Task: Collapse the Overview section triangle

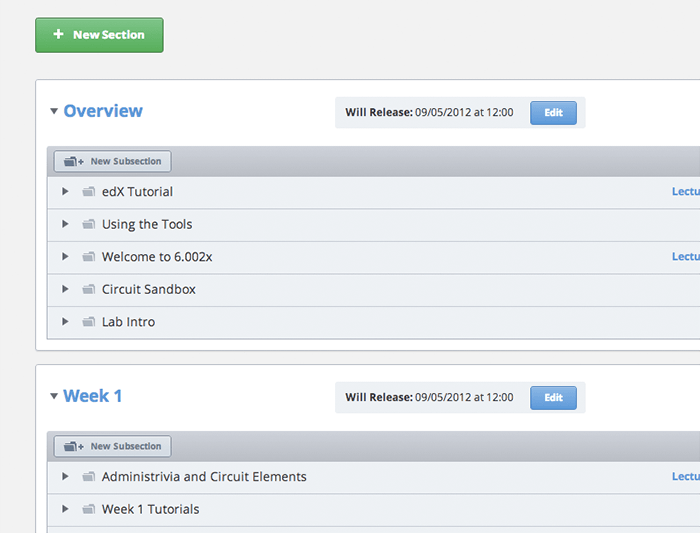Action: pos(54,112)
